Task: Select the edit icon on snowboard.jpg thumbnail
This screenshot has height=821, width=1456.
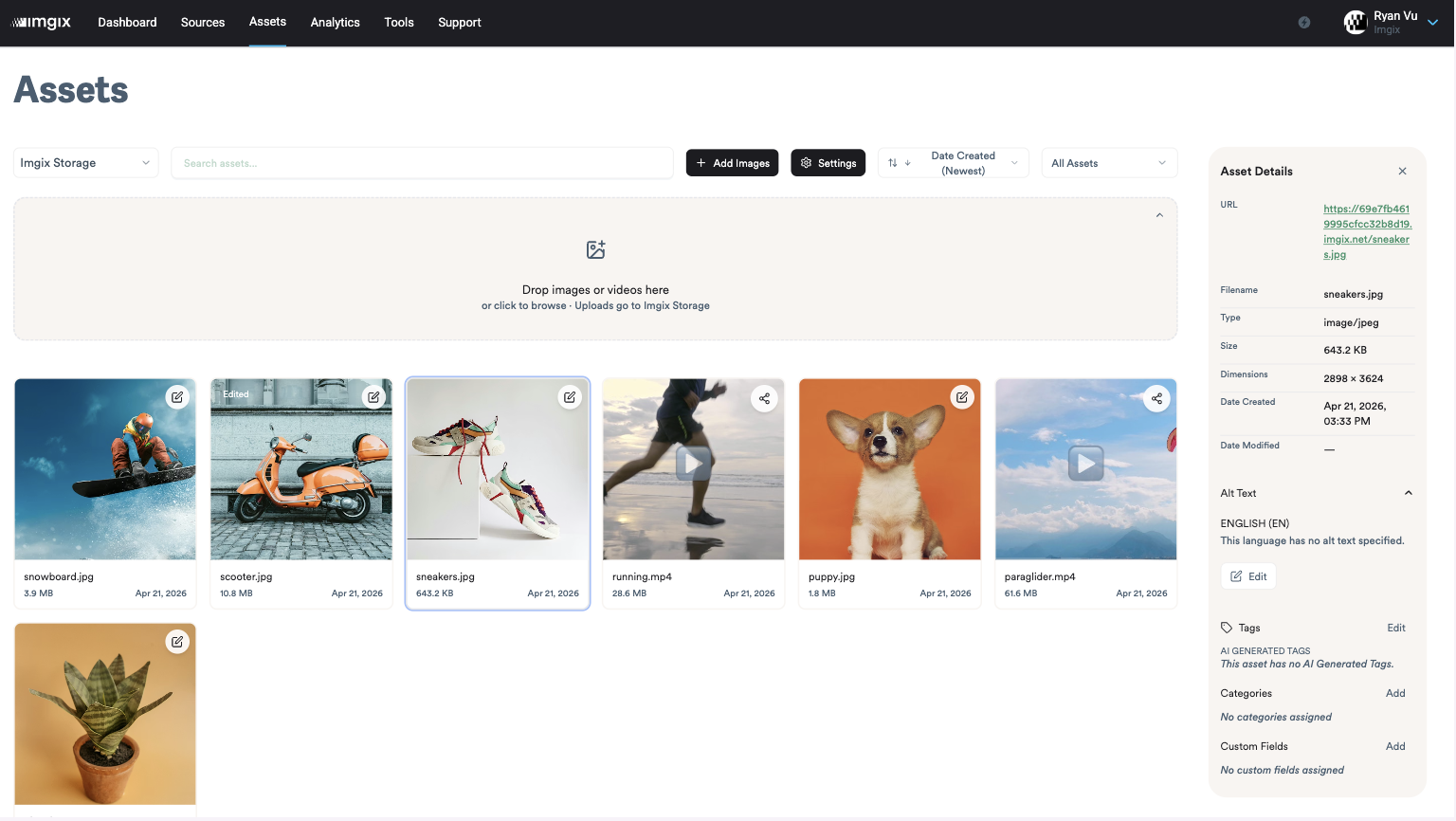Action: 176,397
